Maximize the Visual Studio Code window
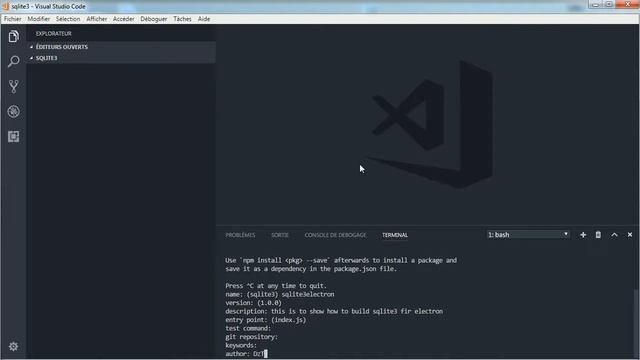This screenshot has width=640, height=360. (609, 4)
